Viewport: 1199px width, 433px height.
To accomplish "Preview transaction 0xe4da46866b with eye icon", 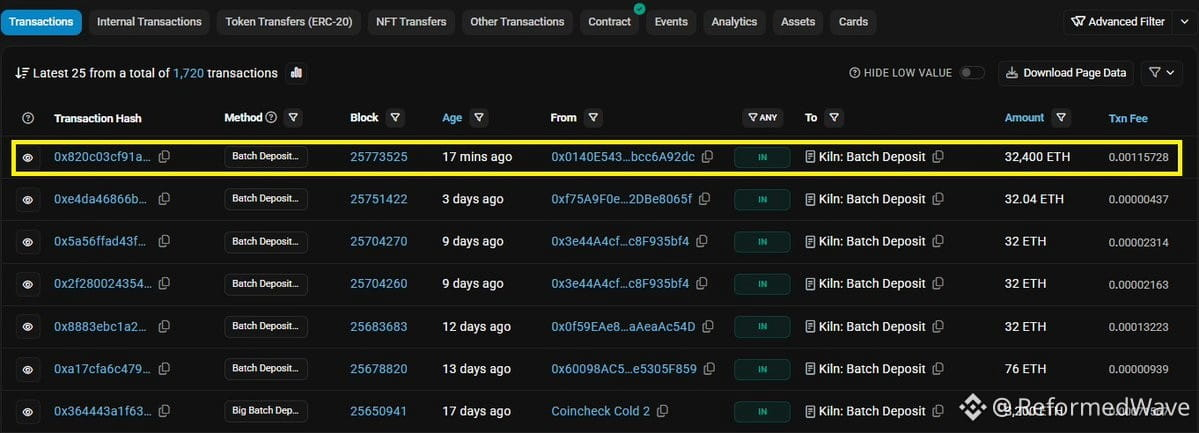I will [x=28, y=200].
